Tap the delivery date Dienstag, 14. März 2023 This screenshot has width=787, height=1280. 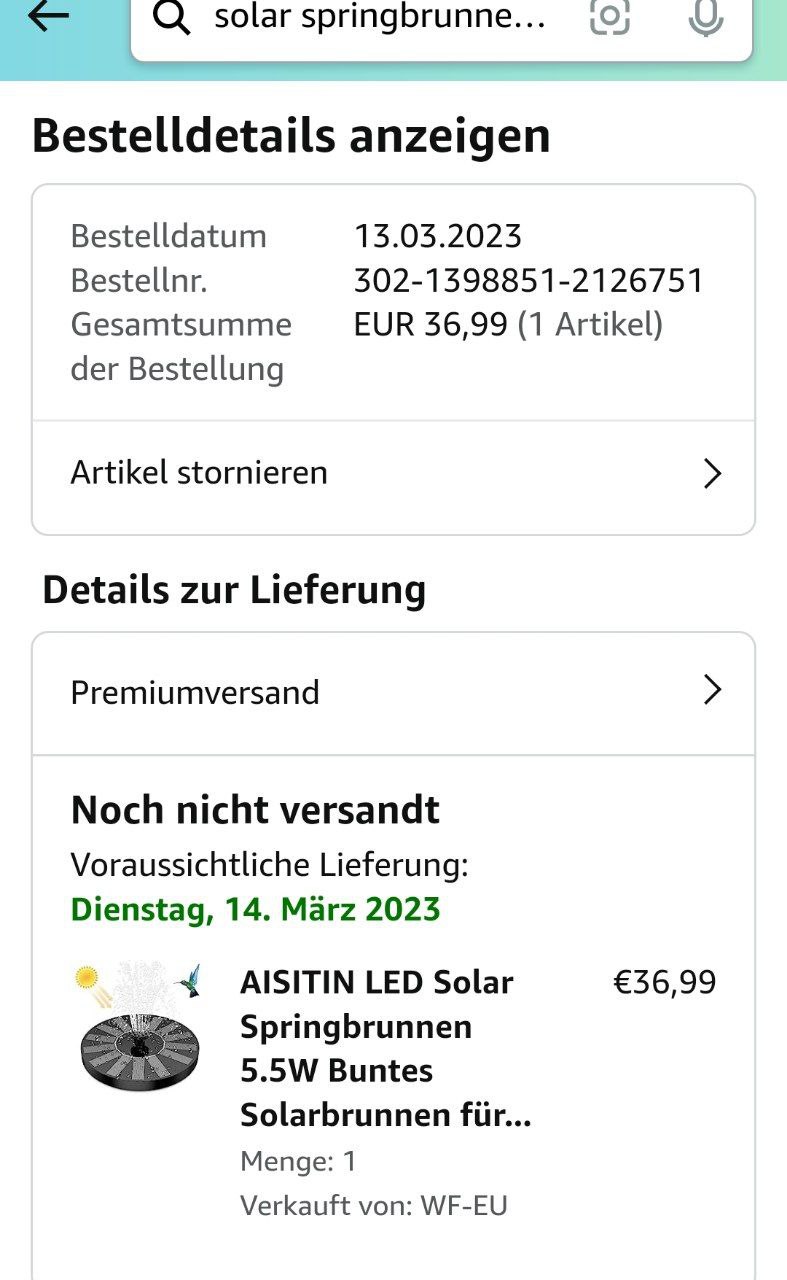(255, 909)
